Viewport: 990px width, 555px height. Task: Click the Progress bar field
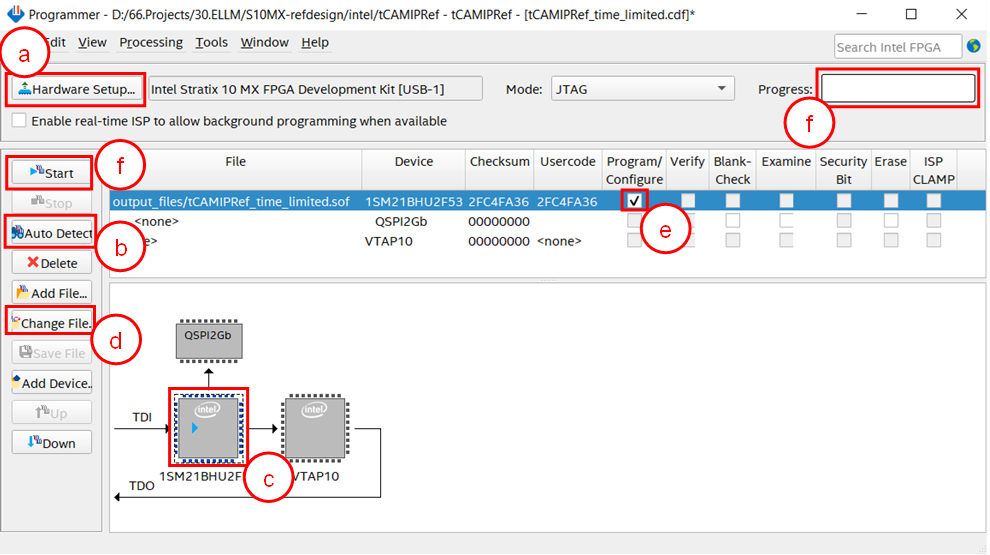[x=898, y=88]
